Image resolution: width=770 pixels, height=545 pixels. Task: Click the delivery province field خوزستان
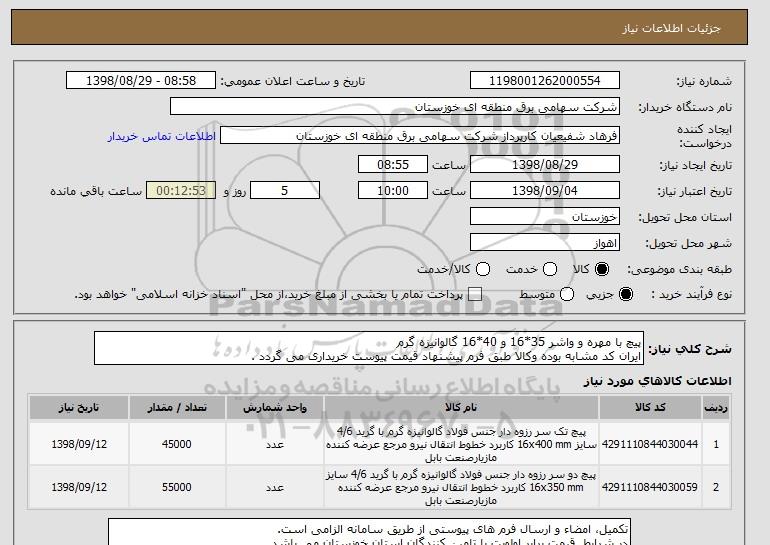tap(545, 217)
